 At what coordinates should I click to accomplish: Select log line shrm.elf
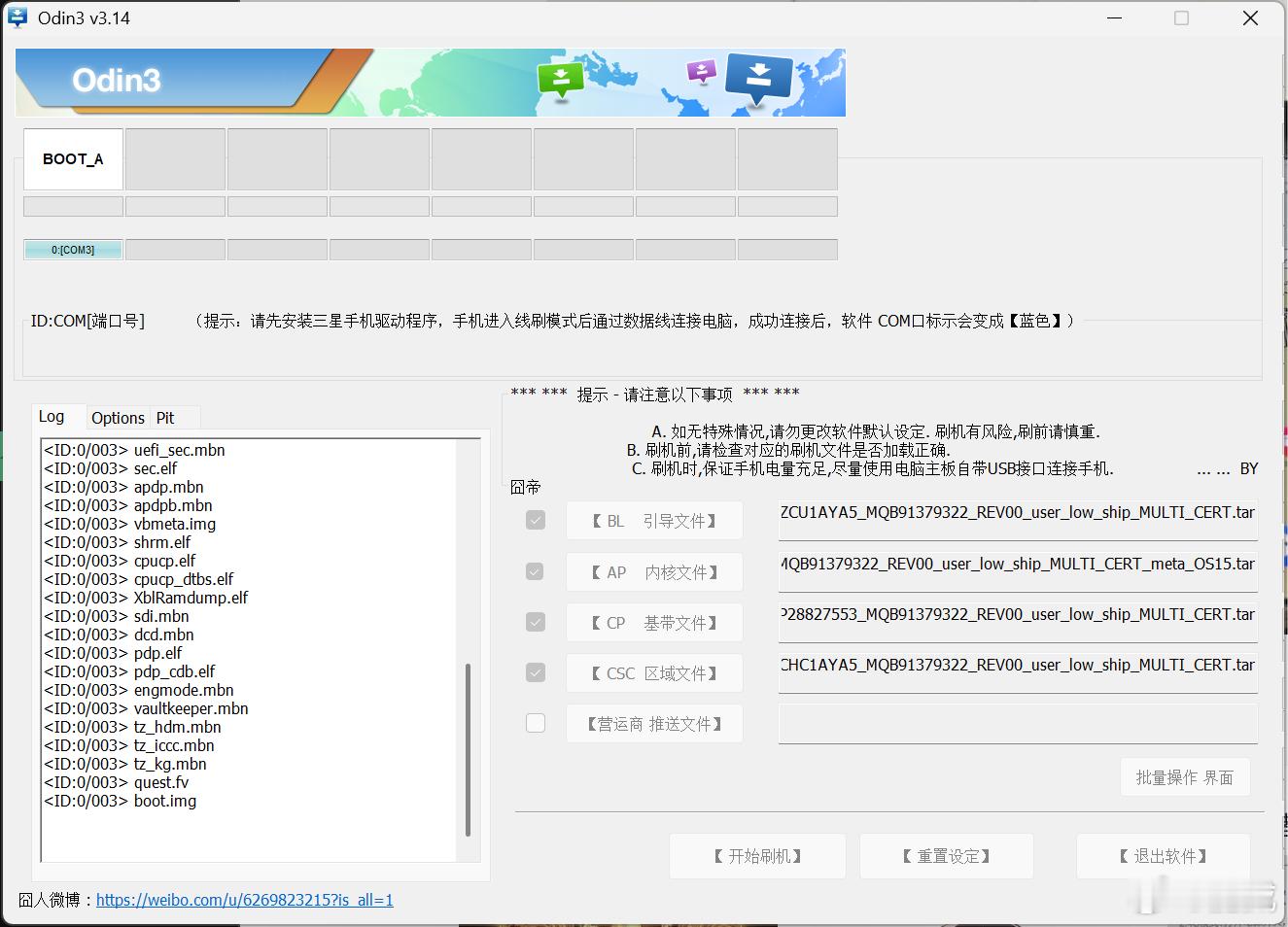tap(118, 542)
